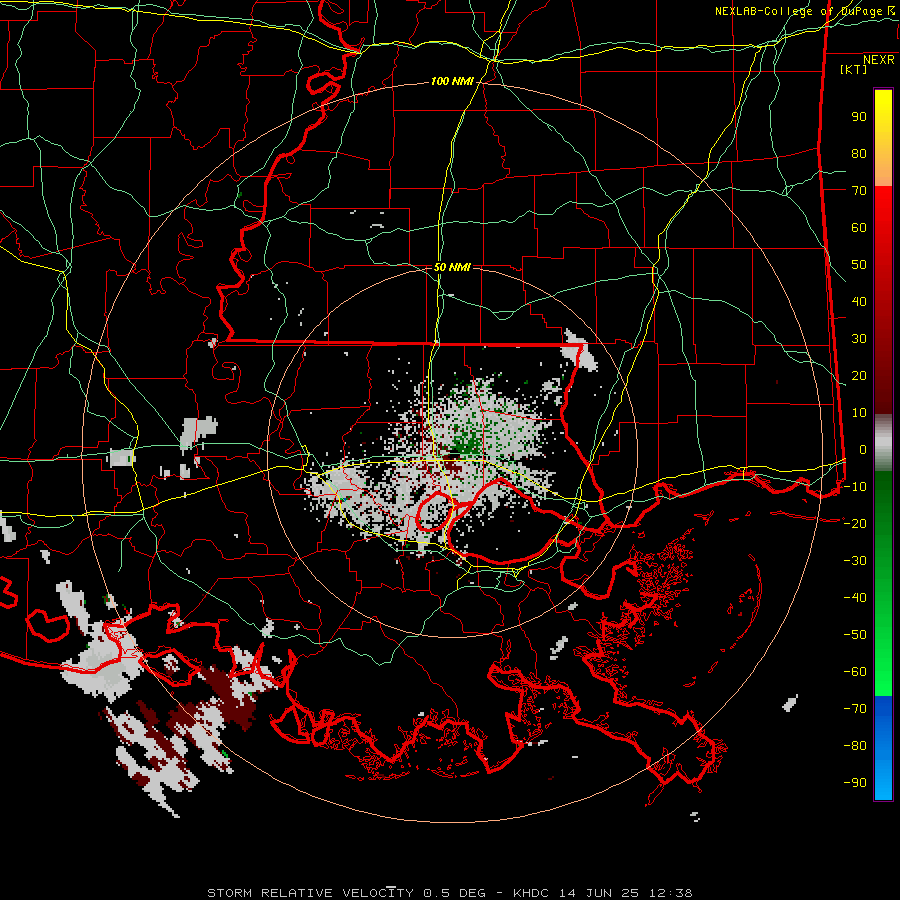Screen dimensions: 900x900
Task: Click the STORM RELATIVE VELOCITY caption text
Action: [310, 893]
